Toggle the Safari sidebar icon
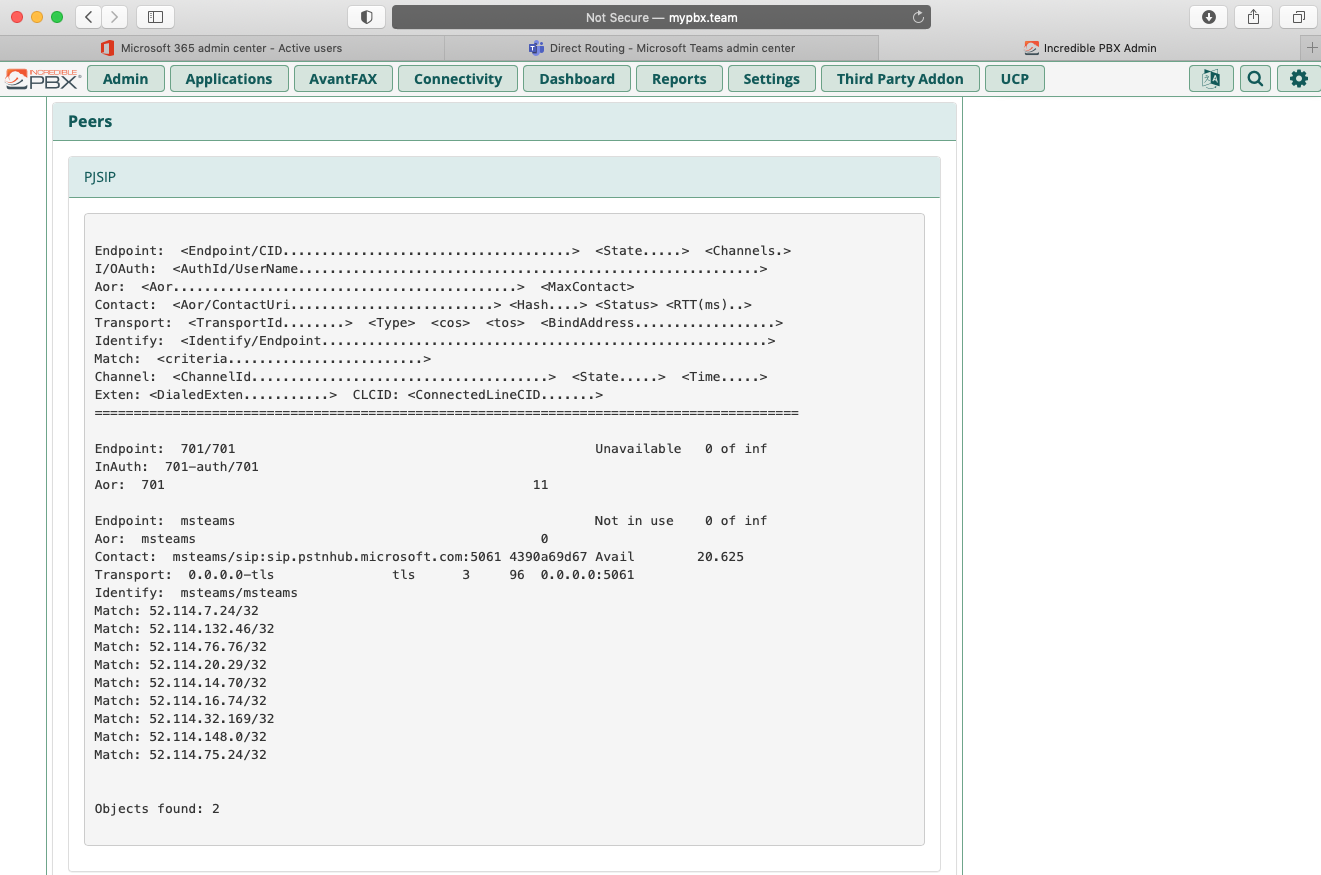 (x=155, y=17)
